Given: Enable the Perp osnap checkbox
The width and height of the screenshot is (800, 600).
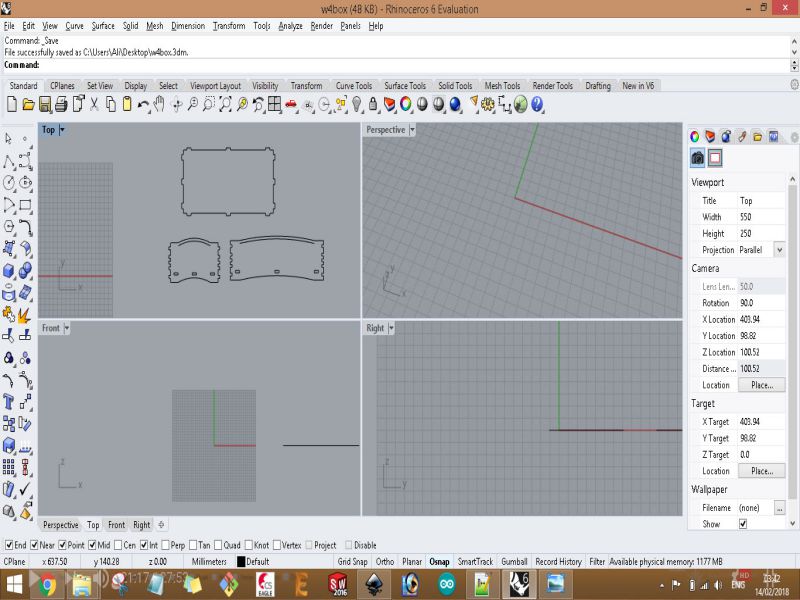Looking at the screenshot, I should click(165, 545).
